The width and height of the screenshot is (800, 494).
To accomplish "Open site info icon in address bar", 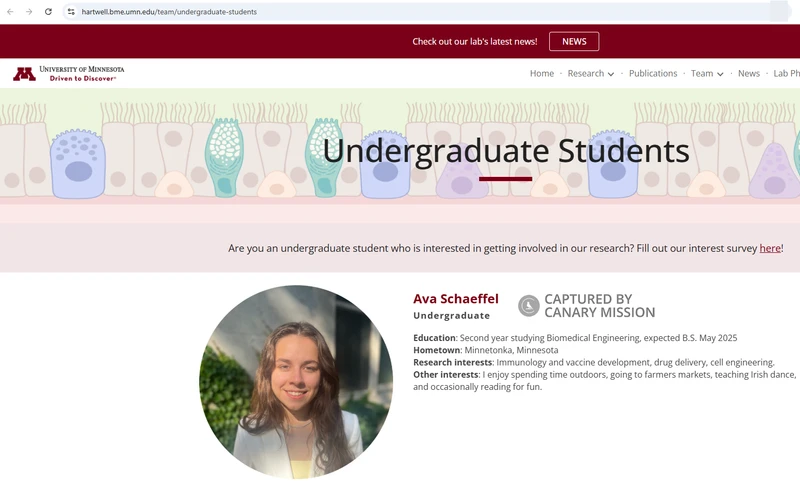I will coord(71,12).
